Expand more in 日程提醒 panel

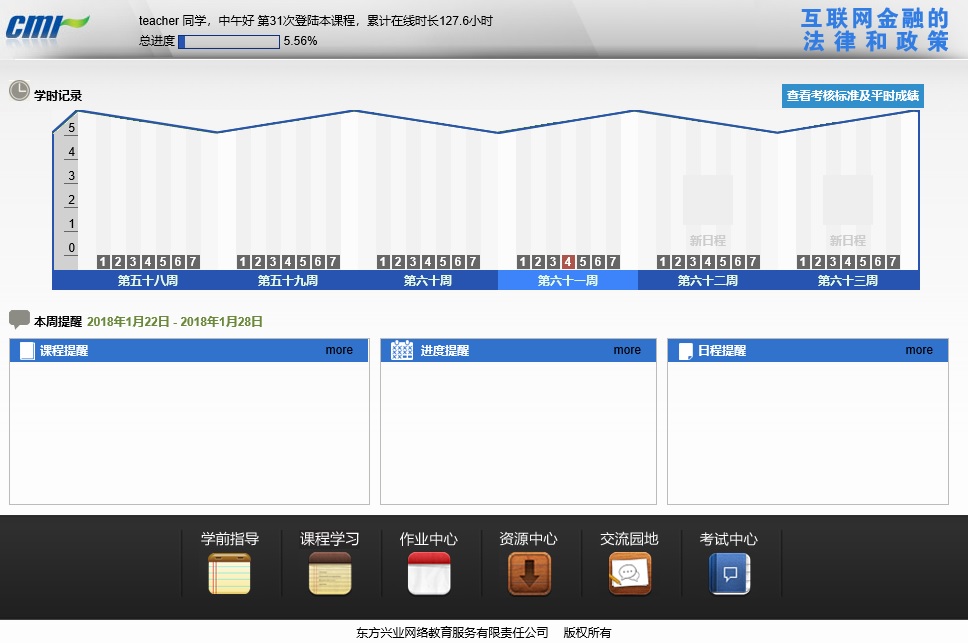click(x=919, y=350)
